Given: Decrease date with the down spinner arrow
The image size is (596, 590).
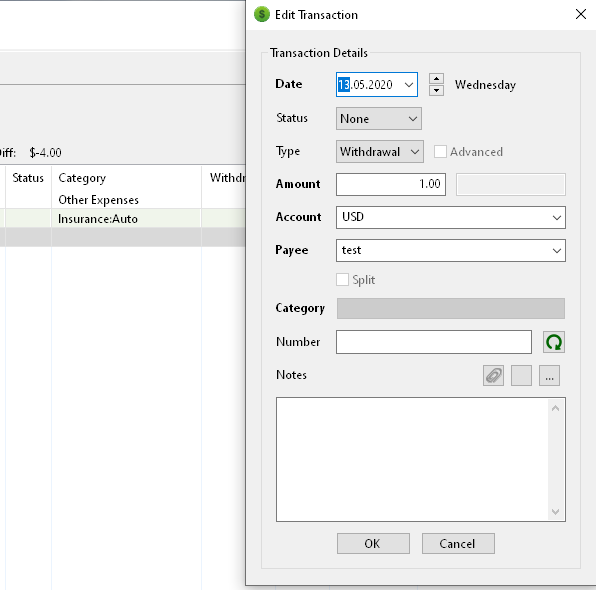Looking at the screenshot, I should [x=436, y=90].
